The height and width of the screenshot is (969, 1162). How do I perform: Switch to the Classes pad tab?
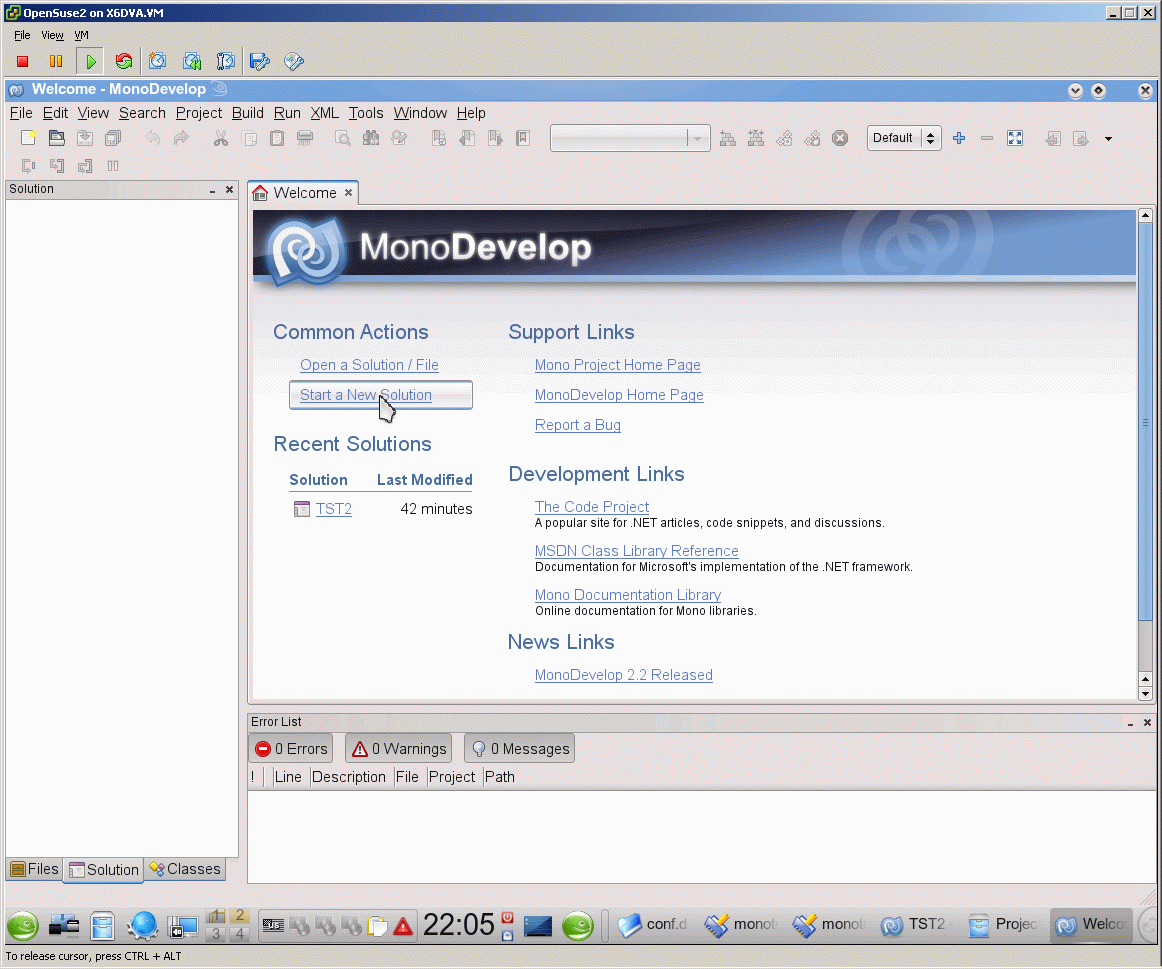pos(185,870)
